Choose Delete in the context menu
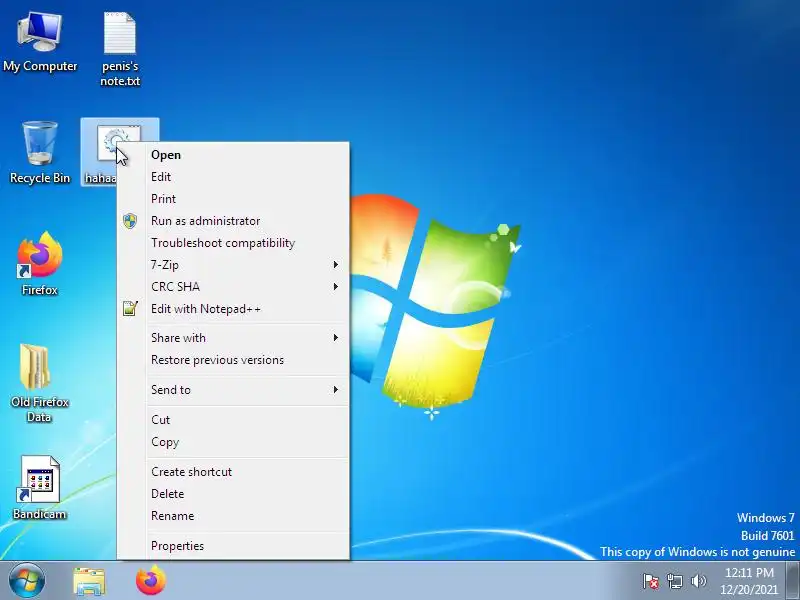The width and height of the screenshot is (800, 600). click(x=234, y=494)
